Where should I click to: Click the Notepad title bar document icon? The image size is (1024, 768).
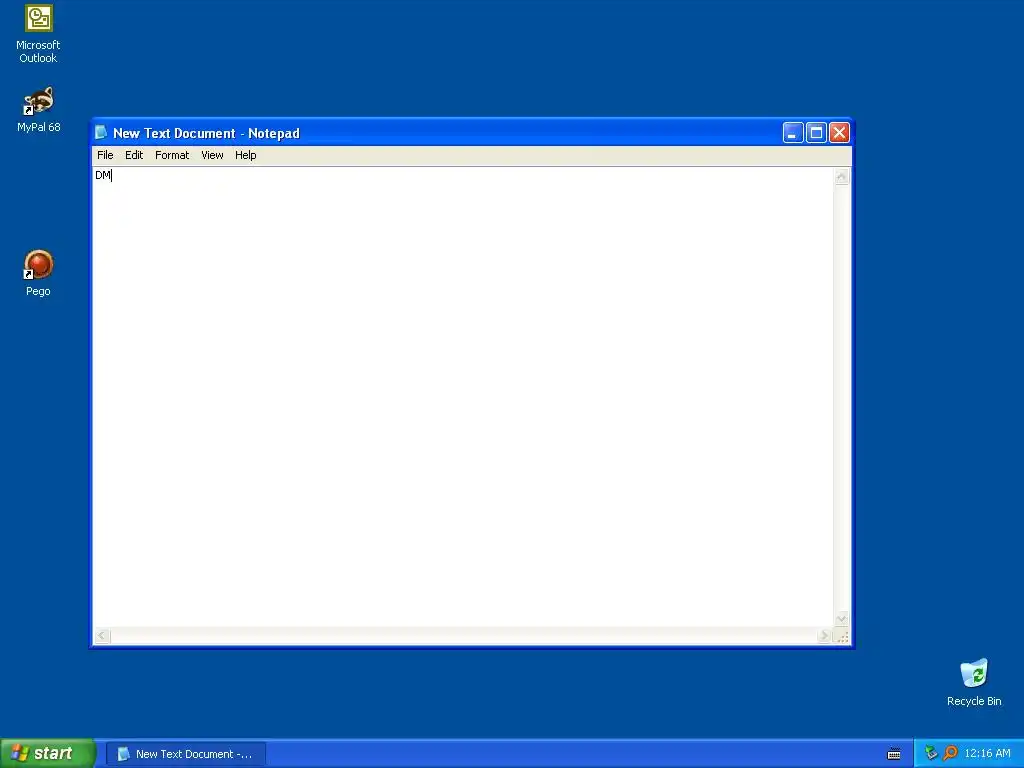click(101, 133)
